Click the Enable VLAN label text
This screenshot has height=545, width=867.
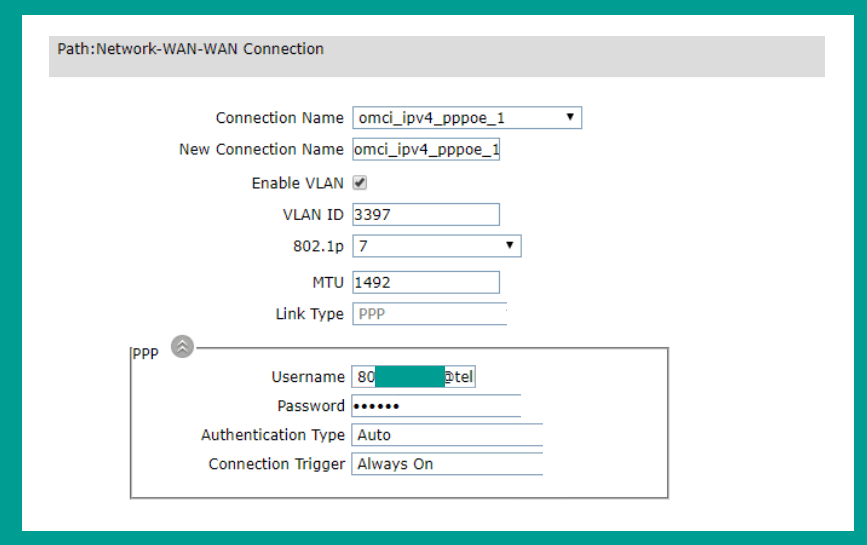click(297, 183)
